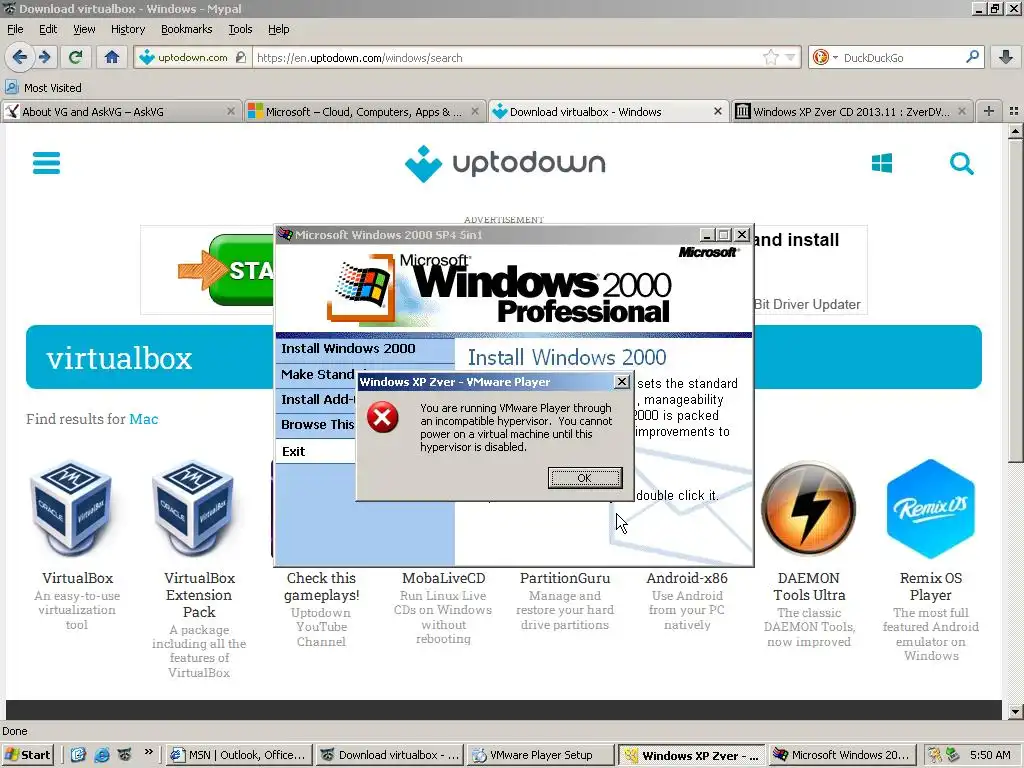Expand the quick launch chevron
The width and height of the screenshot is (1024, 768).
click(149, 752)
